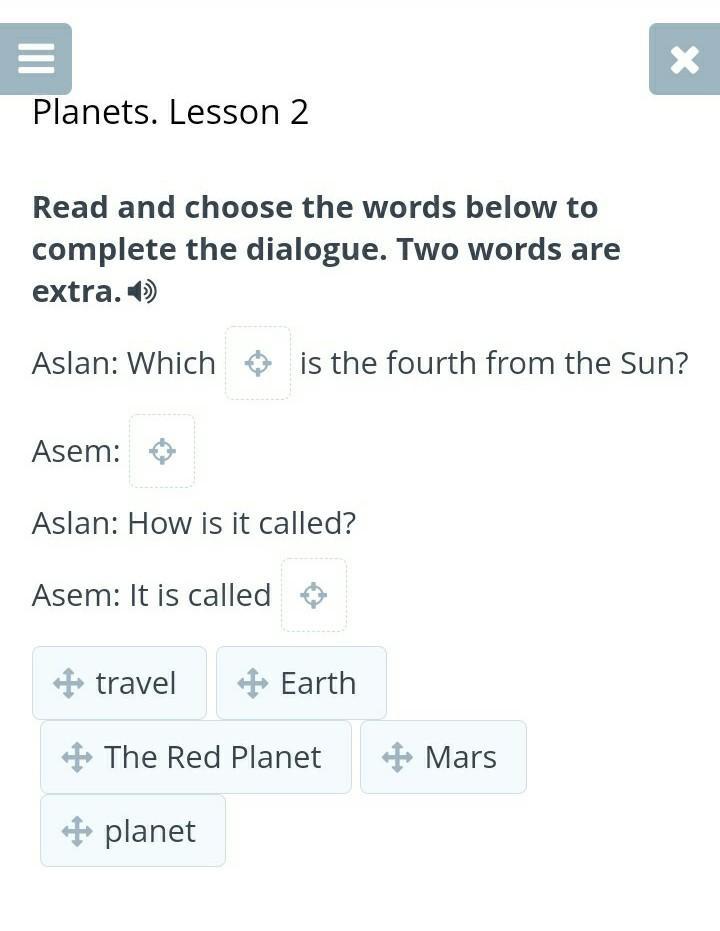Click the drop target after 'Which'
The width and height of the screenshot is (720, 931).
pos(258,363)
